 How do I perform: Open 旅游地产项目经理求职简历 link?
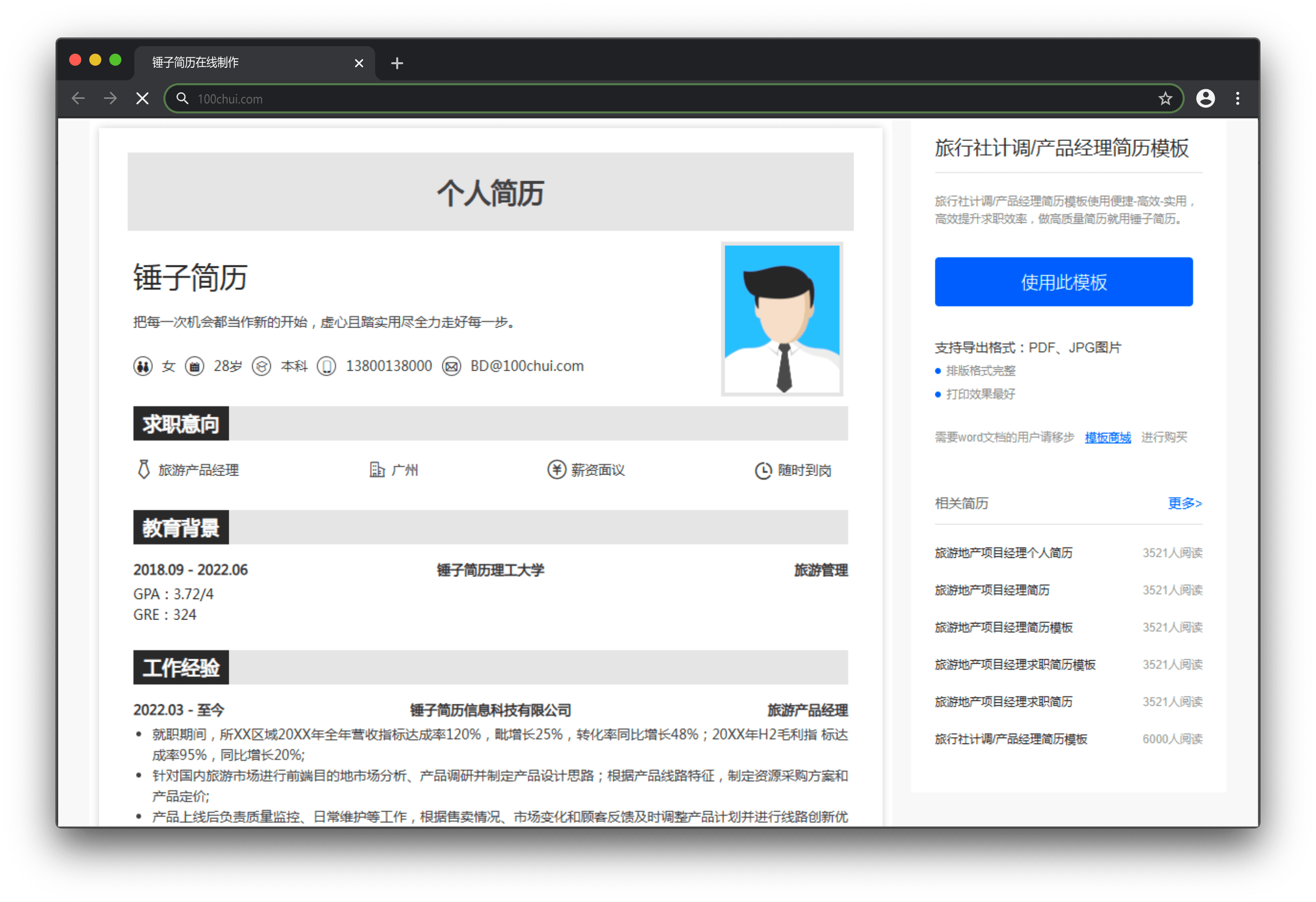[1004, 701]
